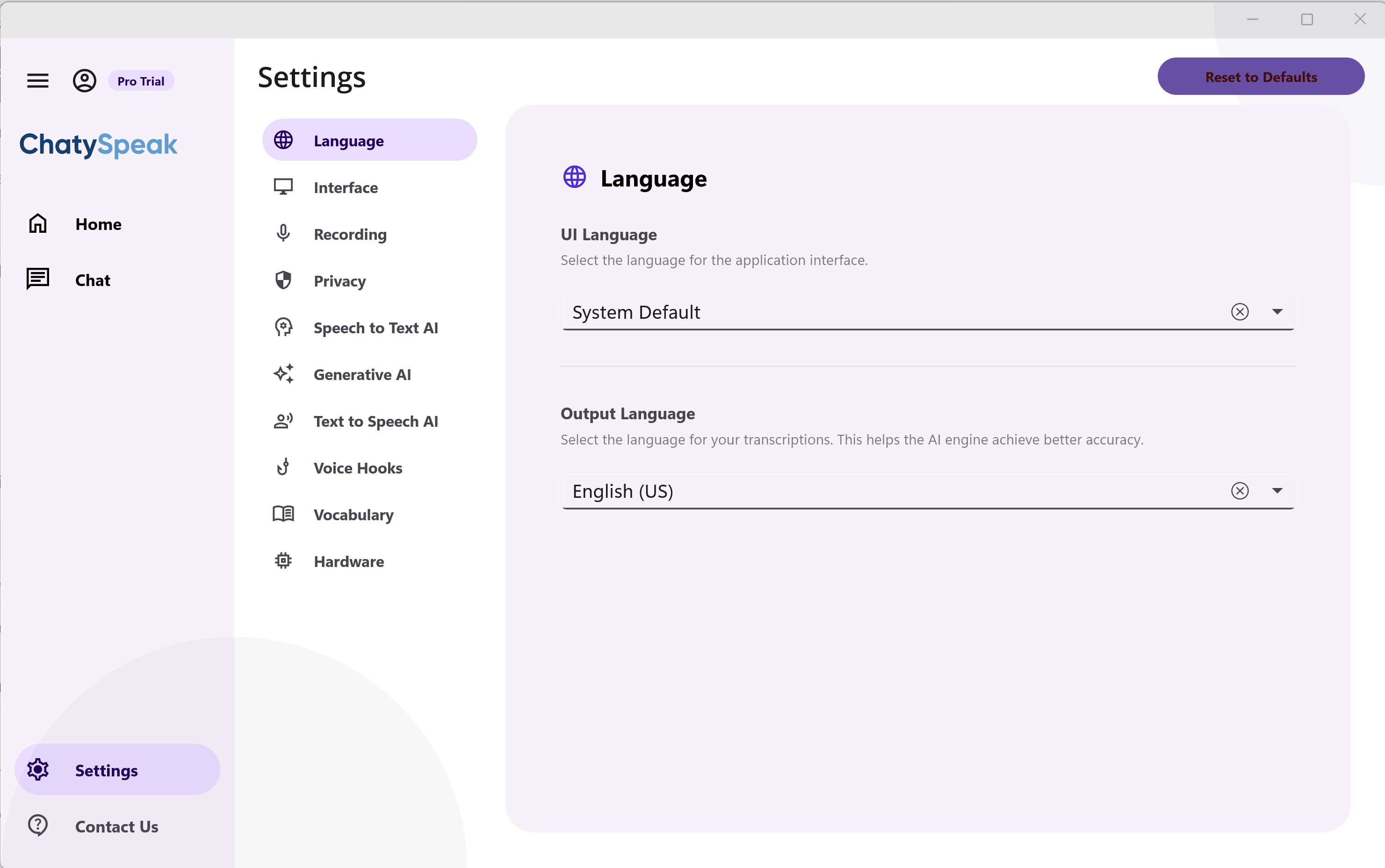Click the System Default language field
The width and height of the screenshot is (1385, 868).
[x=928, y=312]
